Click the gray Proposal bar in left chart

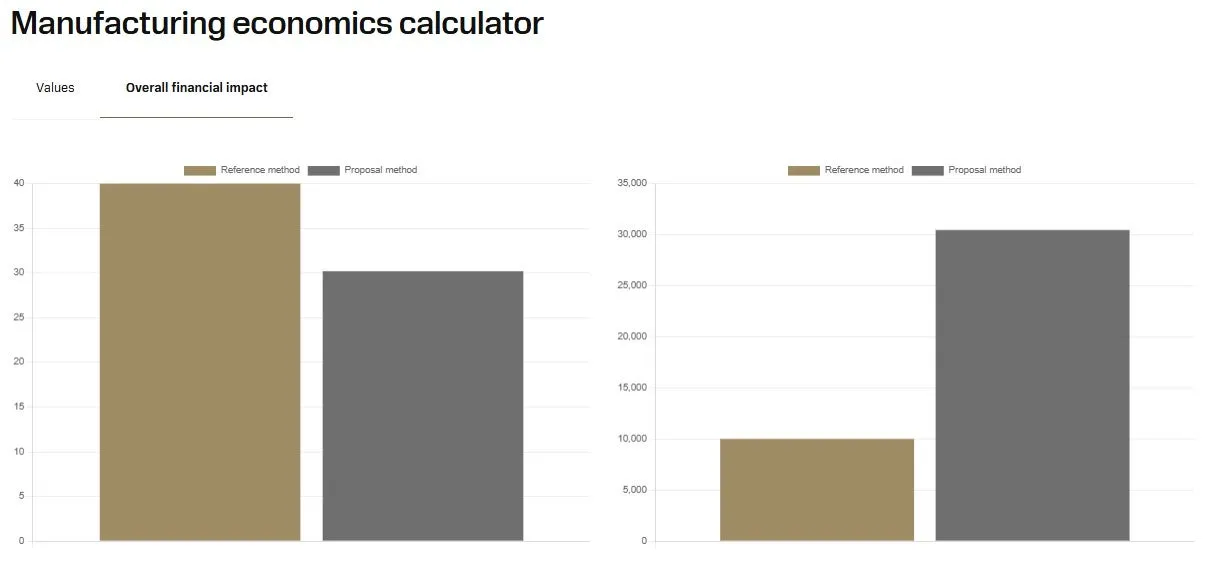(x=422, y=406)
